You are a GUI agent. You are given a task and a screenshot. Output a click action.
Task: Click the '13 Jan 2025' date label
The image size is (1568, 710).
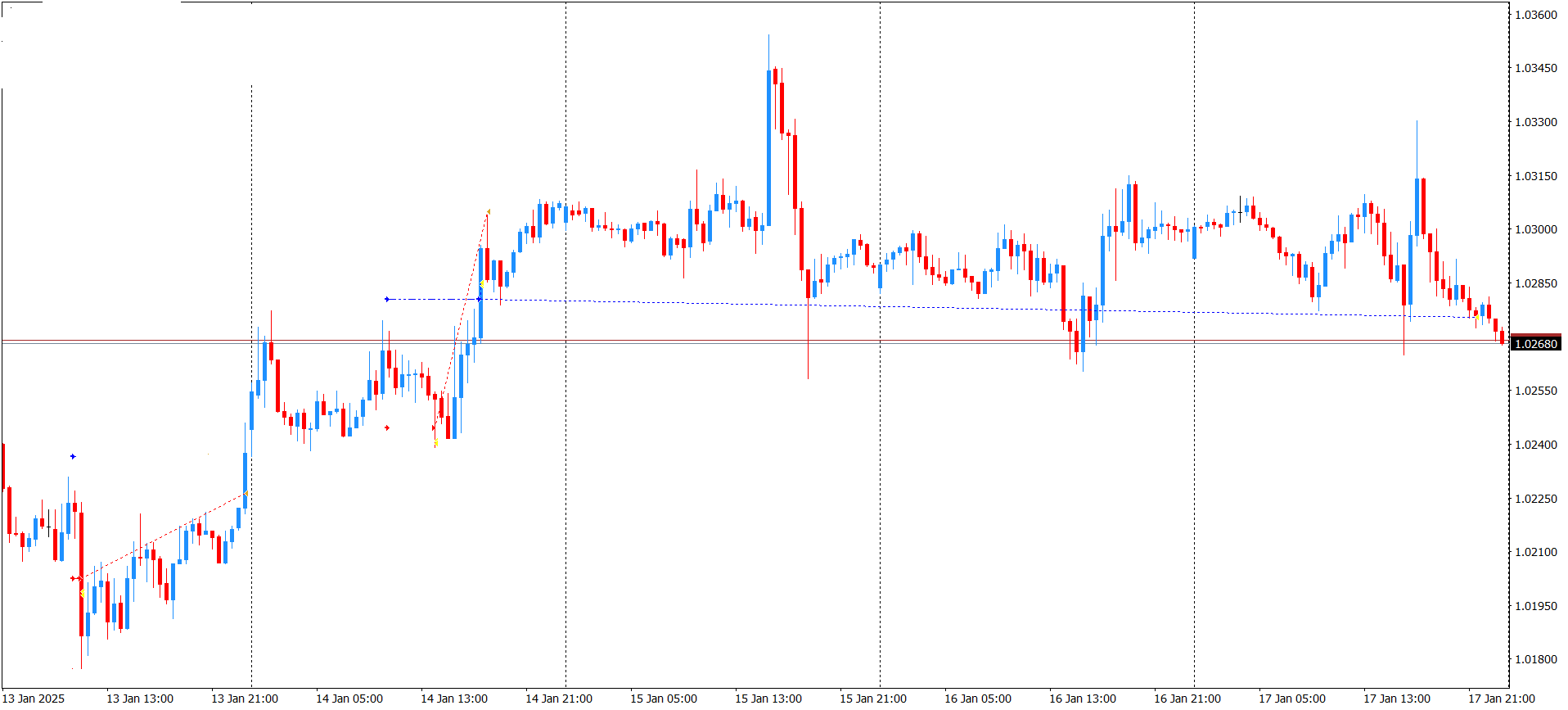click(34, 699)
